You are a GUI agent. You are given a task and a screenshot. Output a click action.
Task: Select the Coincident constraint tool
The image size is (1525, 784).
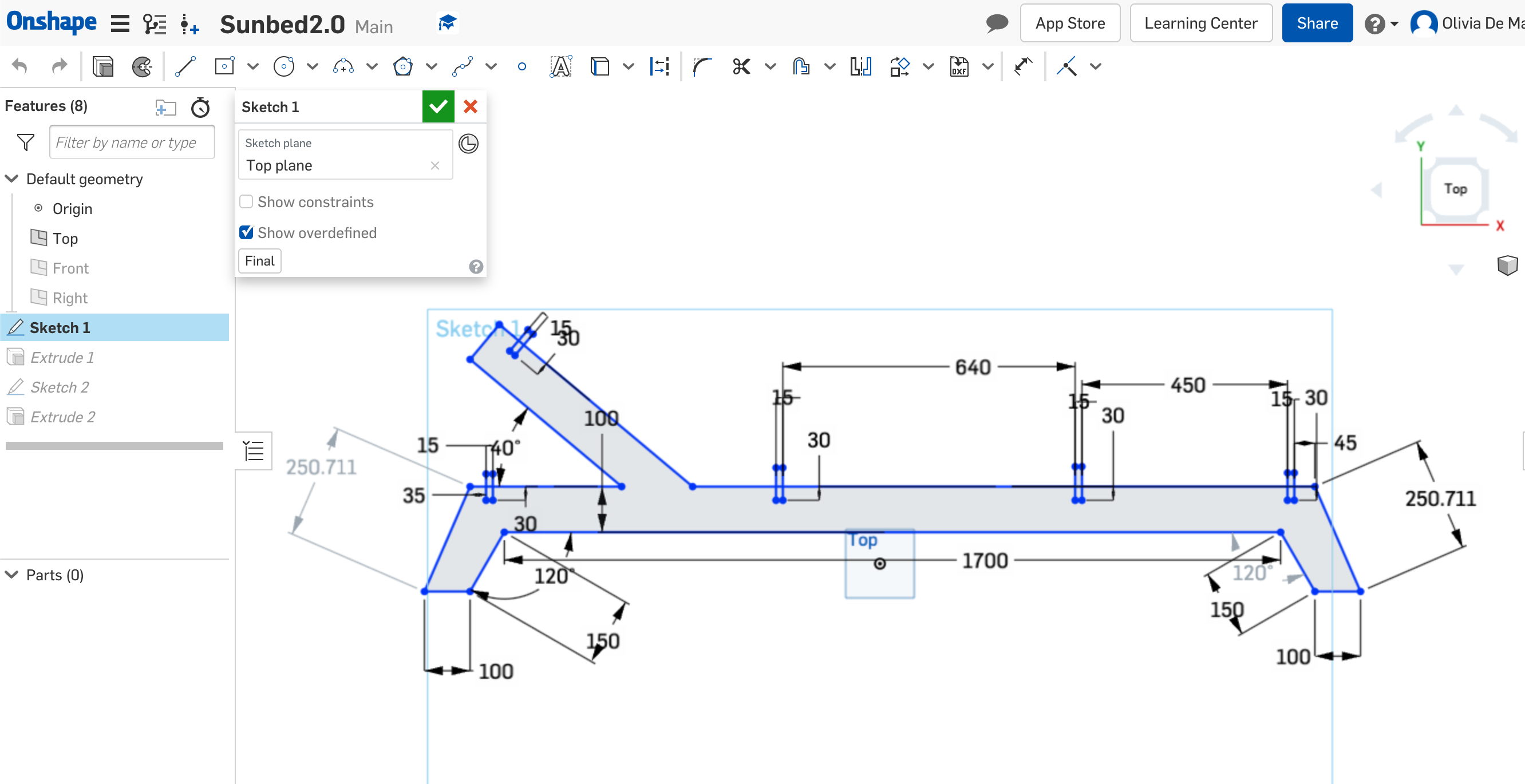click(1067, 66)
